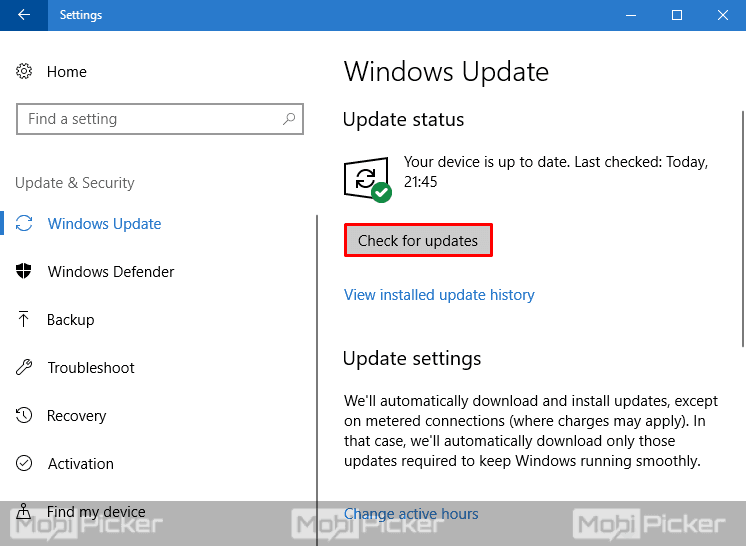Close the Settings window
This screenshot has height=546, width=746.
[723, 15]
